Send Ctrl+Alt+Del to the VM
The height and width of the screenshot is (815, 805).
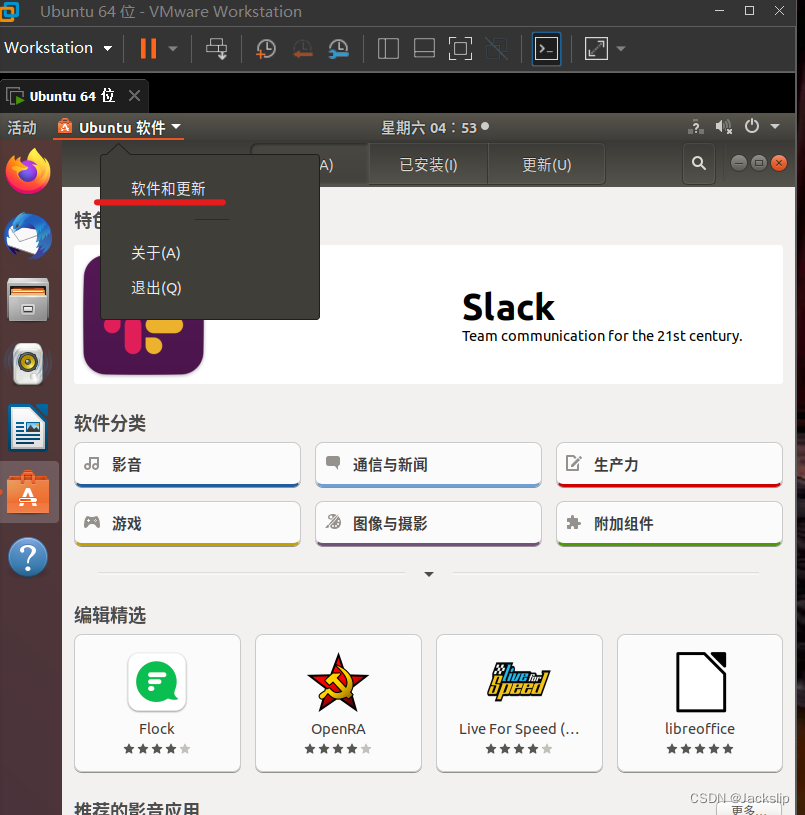tap(216, 49)
